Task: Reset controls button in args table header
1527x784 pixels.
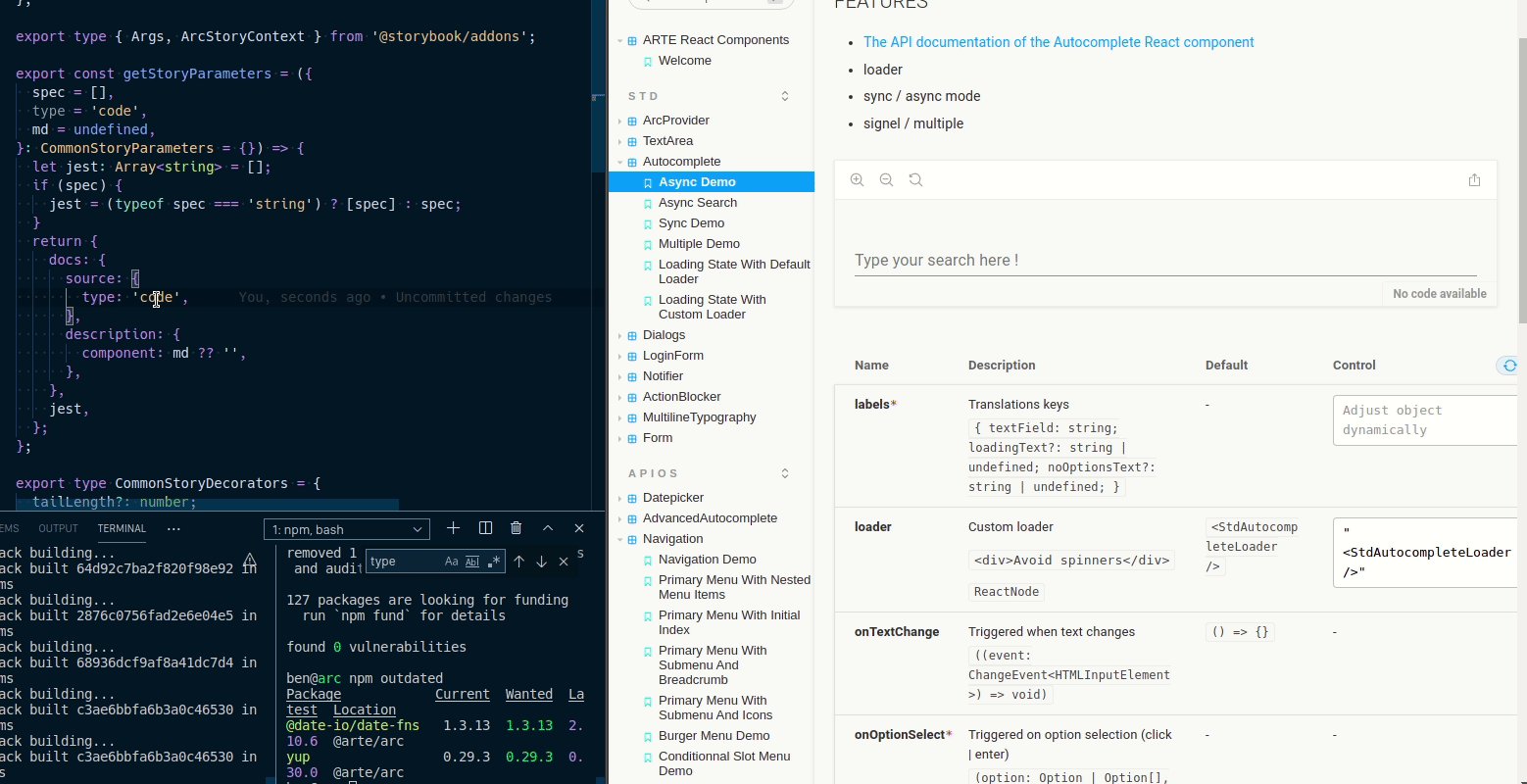Action: (x=1509, y=366)
